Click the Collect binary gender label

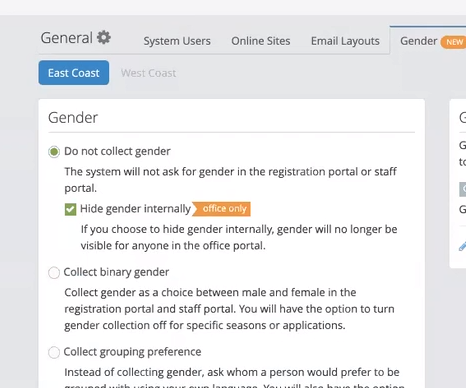[116, 272]
